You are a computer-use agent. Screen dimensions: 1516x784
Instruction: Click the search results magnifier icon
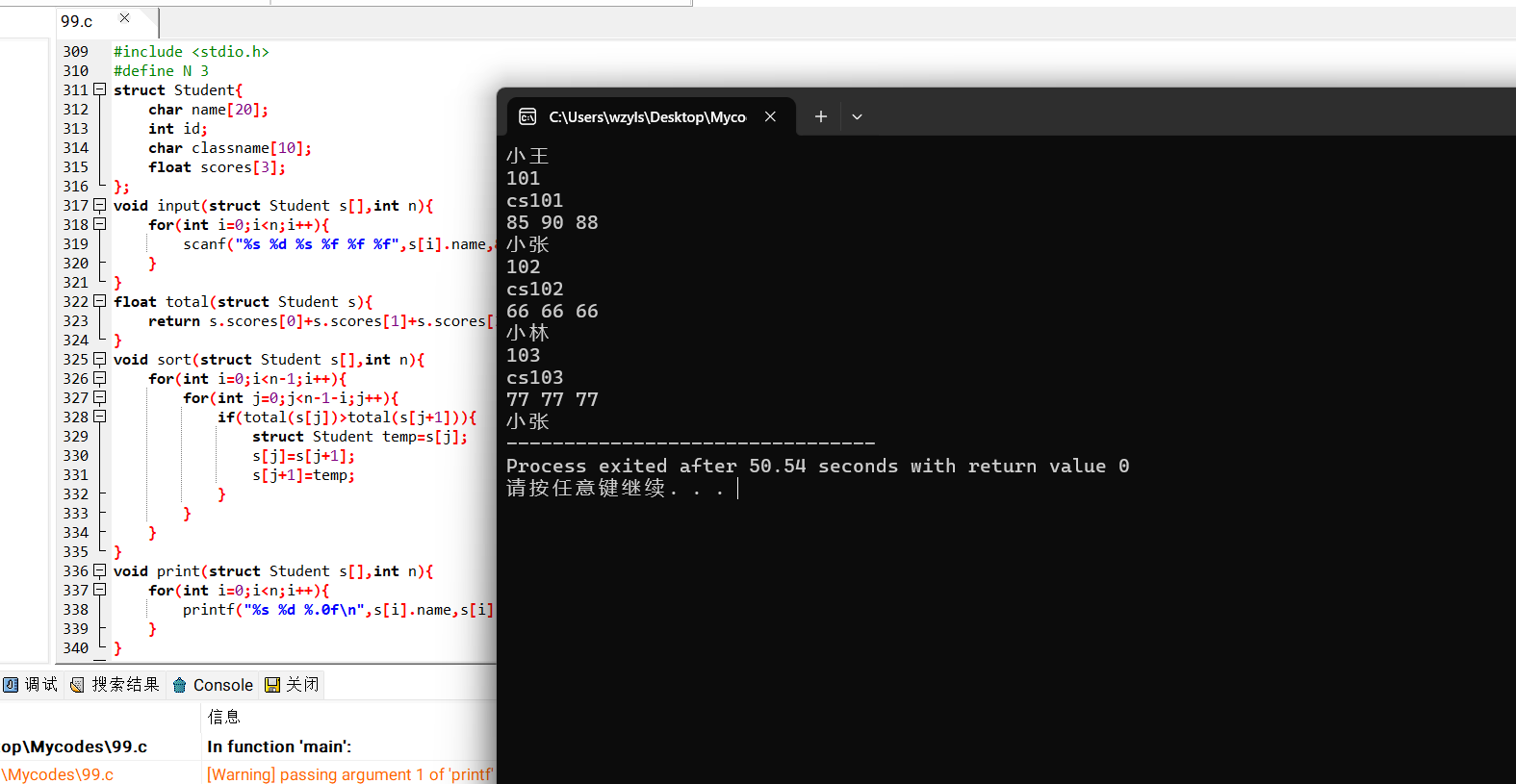78,685
